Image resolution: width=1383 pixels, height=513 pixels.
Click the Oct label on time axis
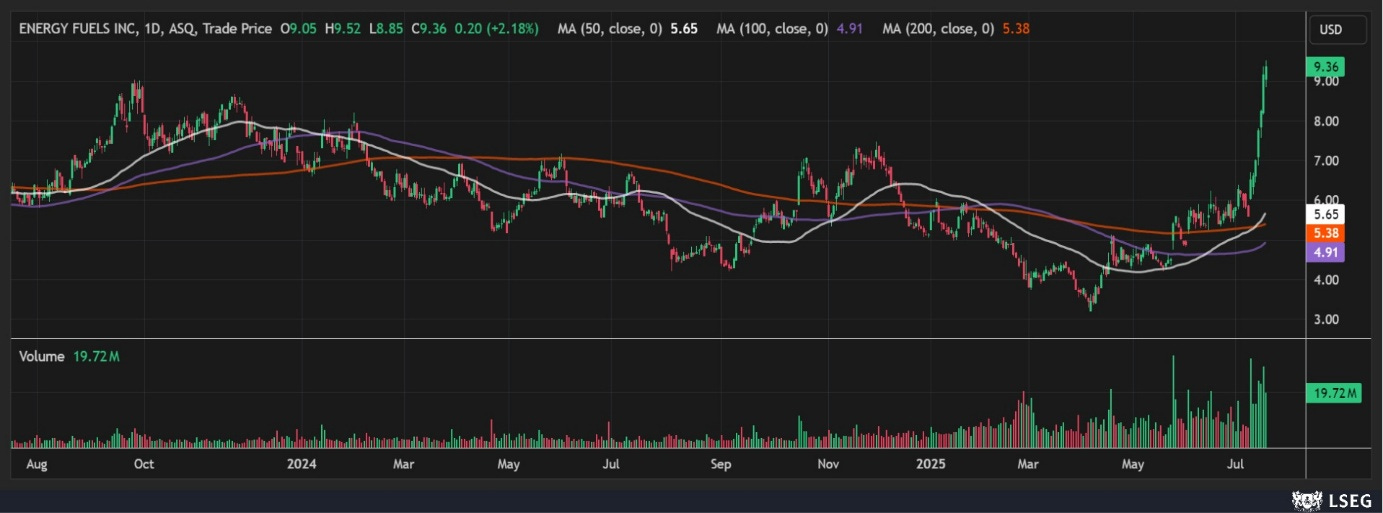143,464
